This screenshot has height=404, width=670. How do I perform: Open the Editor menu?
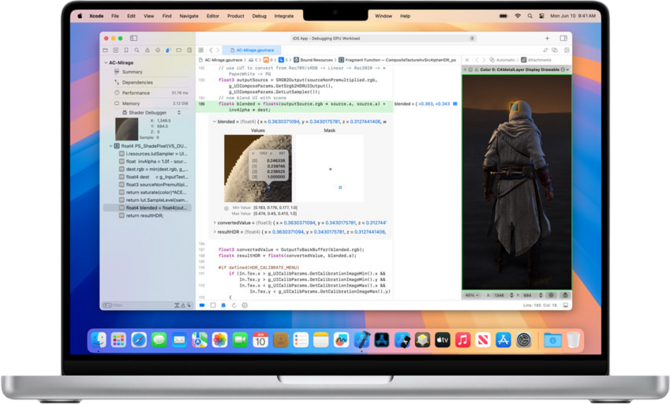213,16
